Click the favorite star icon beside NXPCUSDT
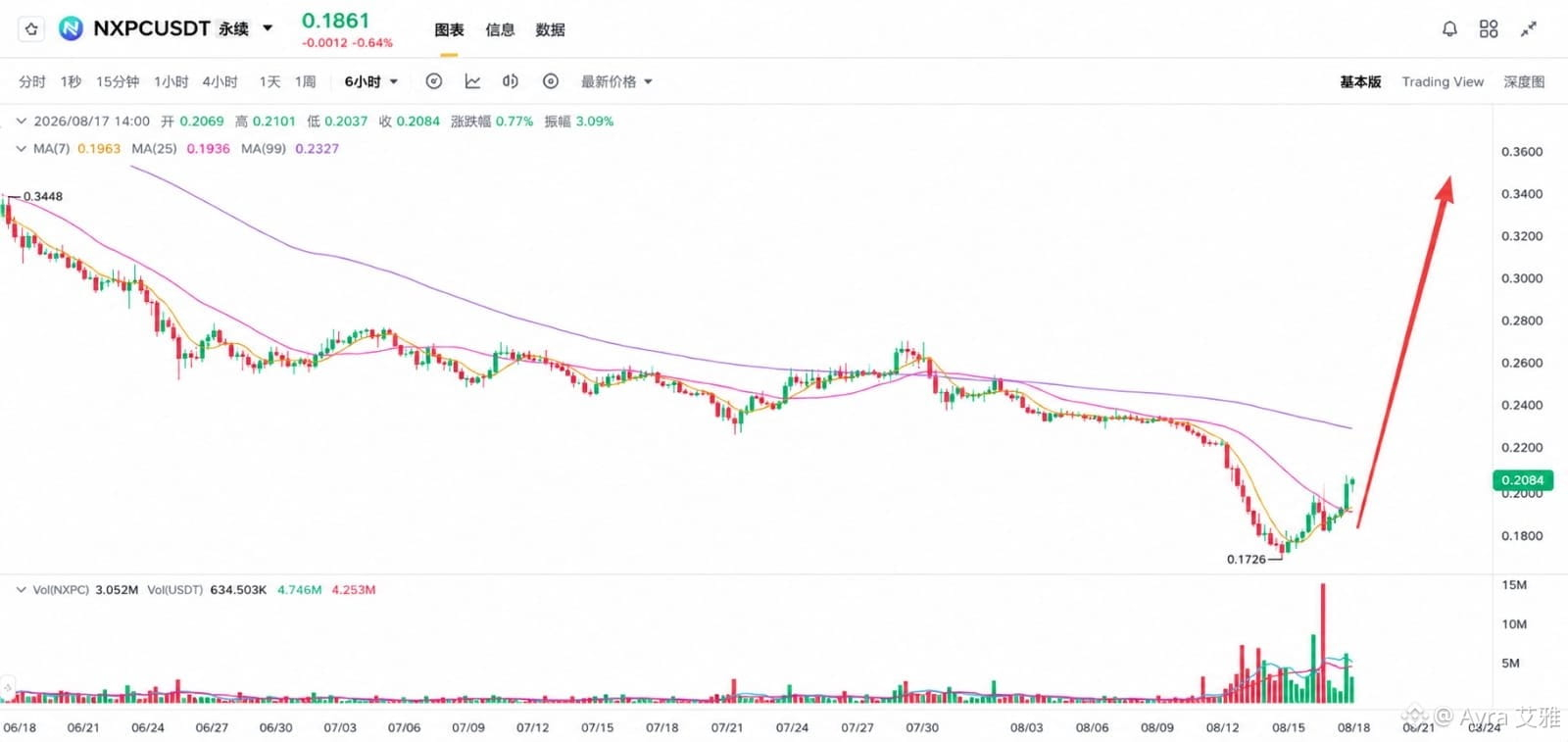The height and width of the screenshot is (742, 1568). click(x=31, y=29)
